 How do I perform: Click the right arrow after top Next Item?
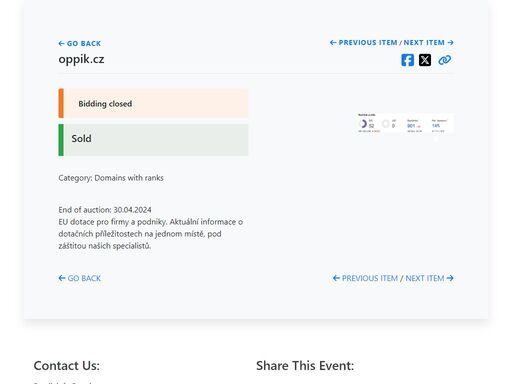click(450, 43)
